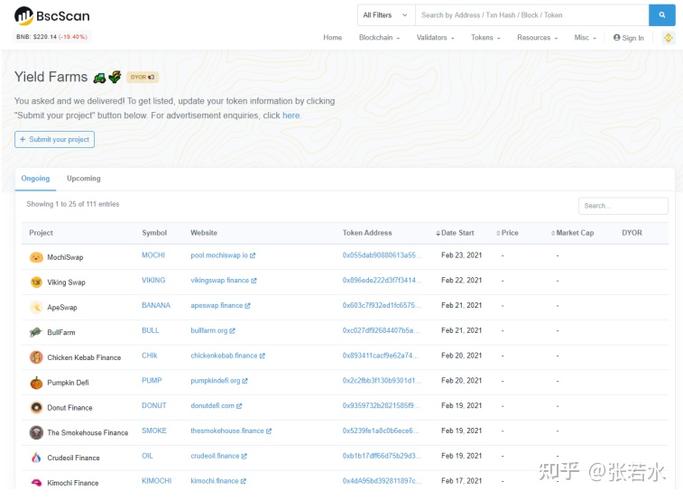
Task: Click the MochiSwap project logo icon
Action: [37, 257]
